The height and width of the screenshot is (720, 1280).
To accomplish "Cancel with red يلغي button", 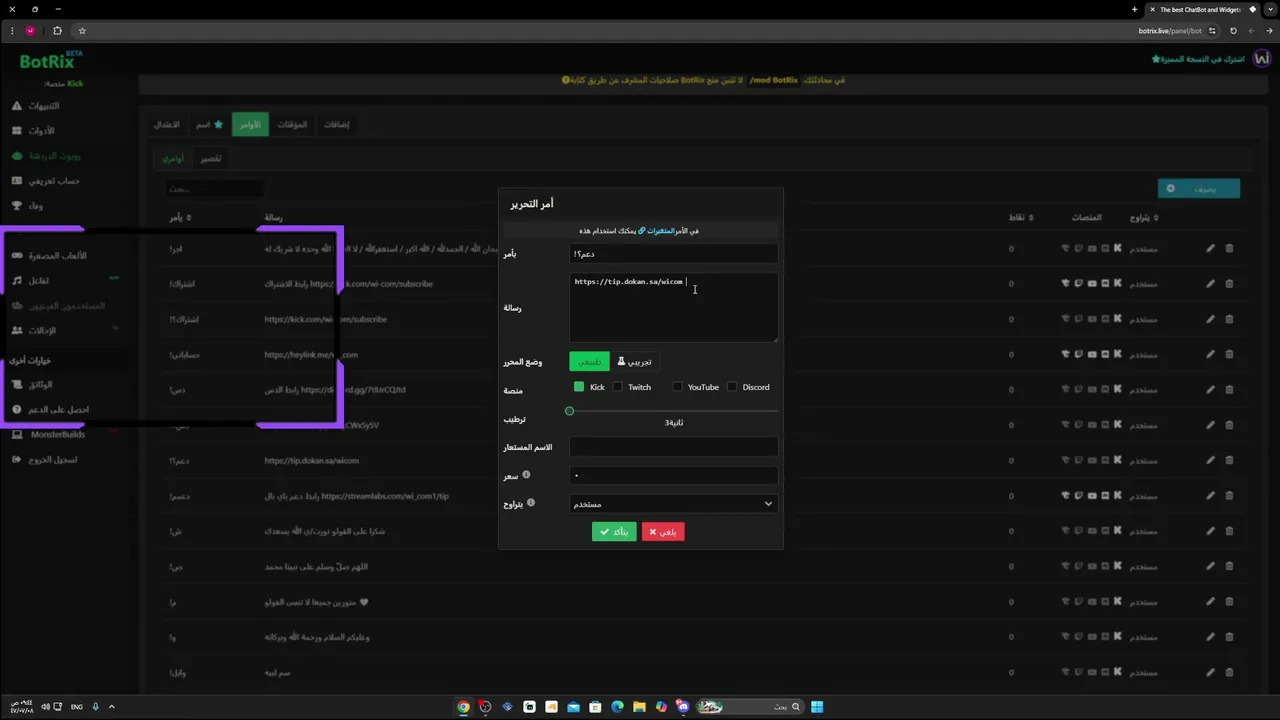I will tap(663, 532).
